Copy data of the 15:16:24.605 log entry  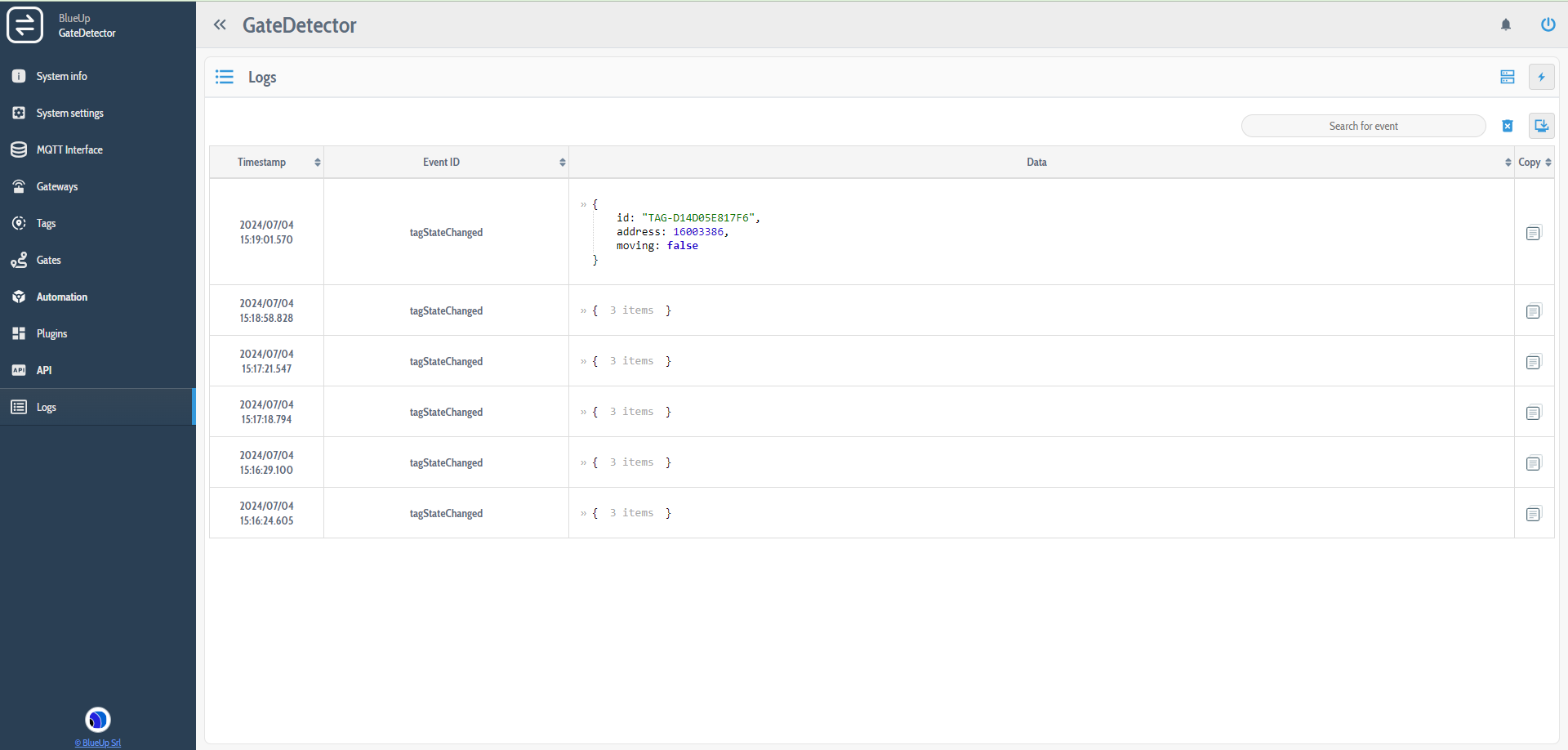[1533, 514]
